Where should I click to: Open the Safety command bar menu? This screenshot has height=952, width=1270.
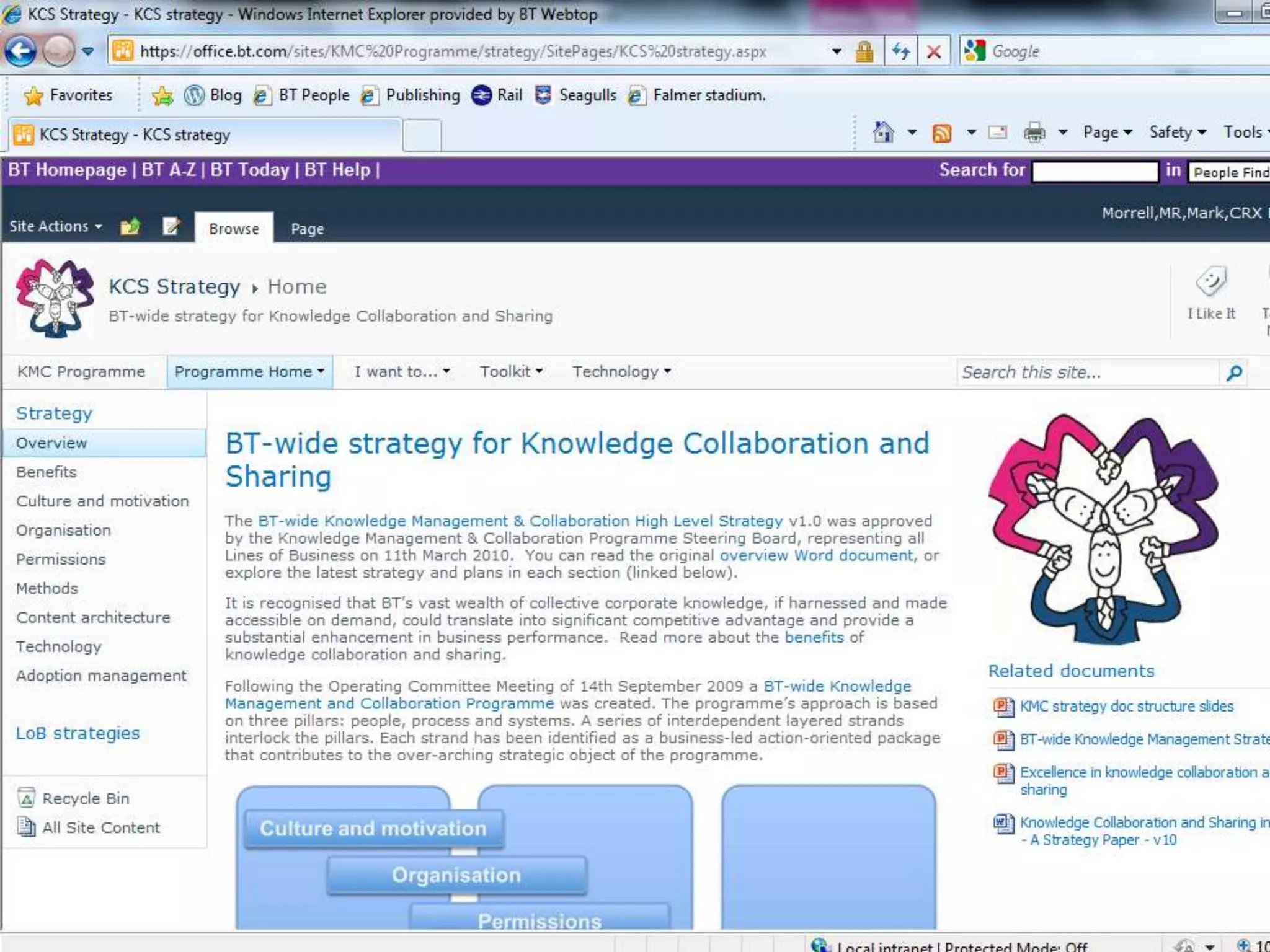click(1178, 132)
